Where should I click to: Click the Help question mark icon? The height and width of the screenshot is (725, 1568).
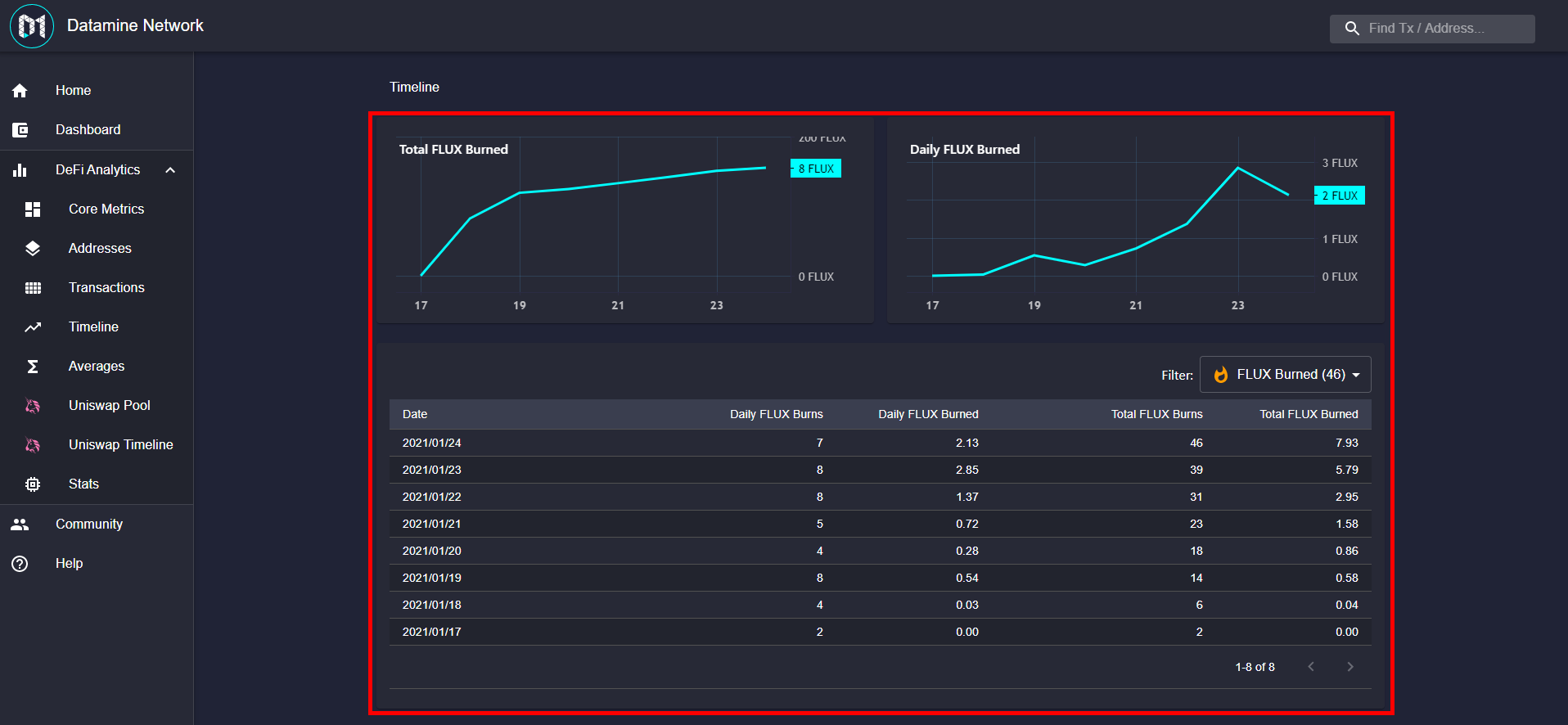[20, 564]
